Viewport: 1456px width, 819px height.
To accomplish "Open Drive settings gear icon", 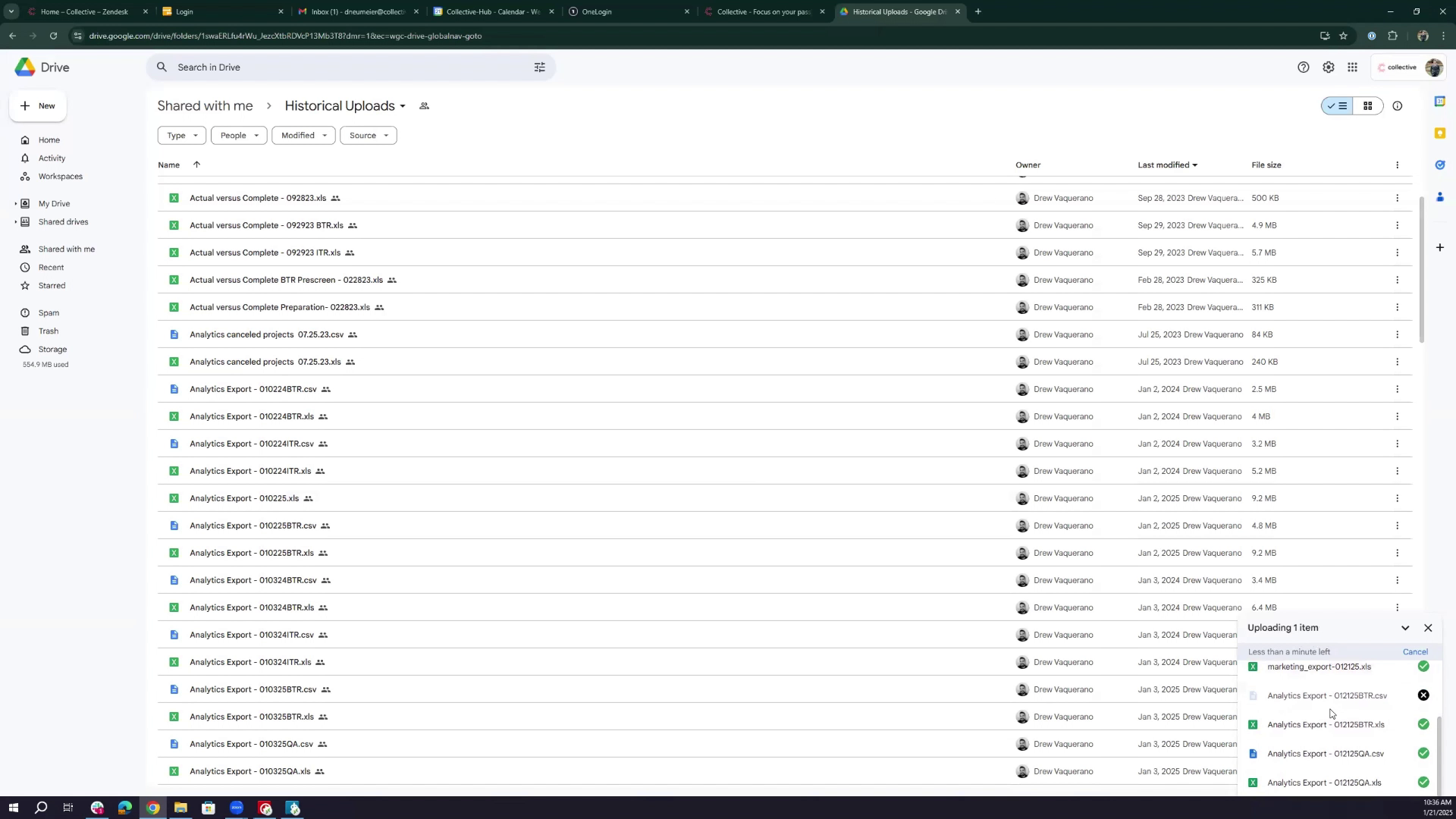I will pyautogui.click(x=1328, y=67).
